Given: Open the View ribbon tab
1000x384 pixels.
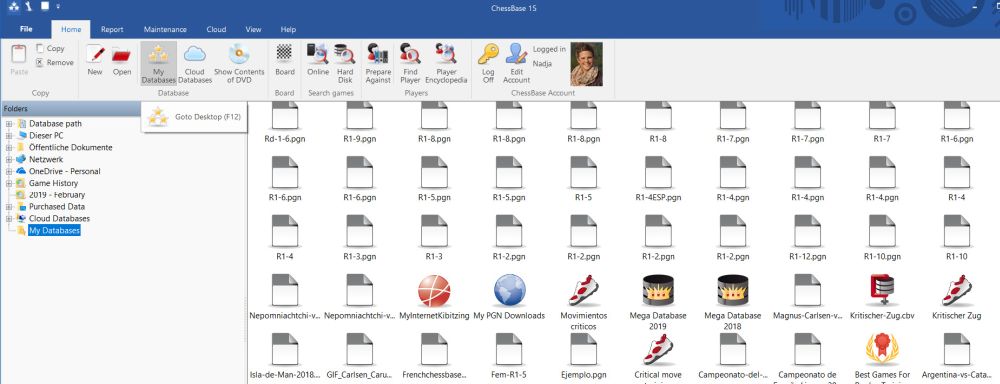Looking at the screenshot, I should [253, 29].
